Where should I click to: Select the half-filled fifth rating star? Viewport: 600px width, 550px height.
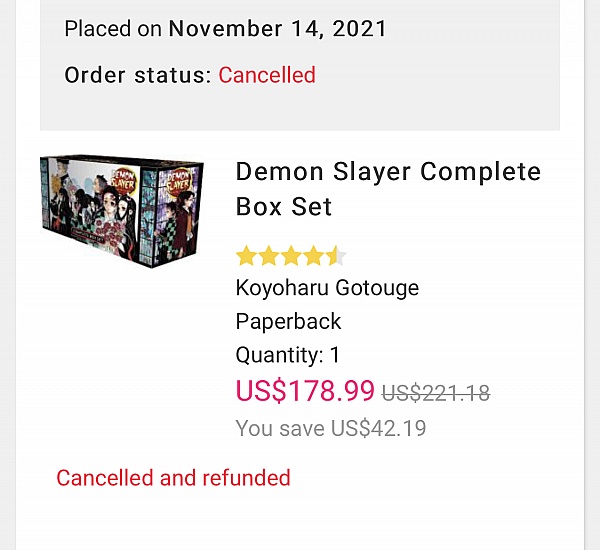(336, 256)
